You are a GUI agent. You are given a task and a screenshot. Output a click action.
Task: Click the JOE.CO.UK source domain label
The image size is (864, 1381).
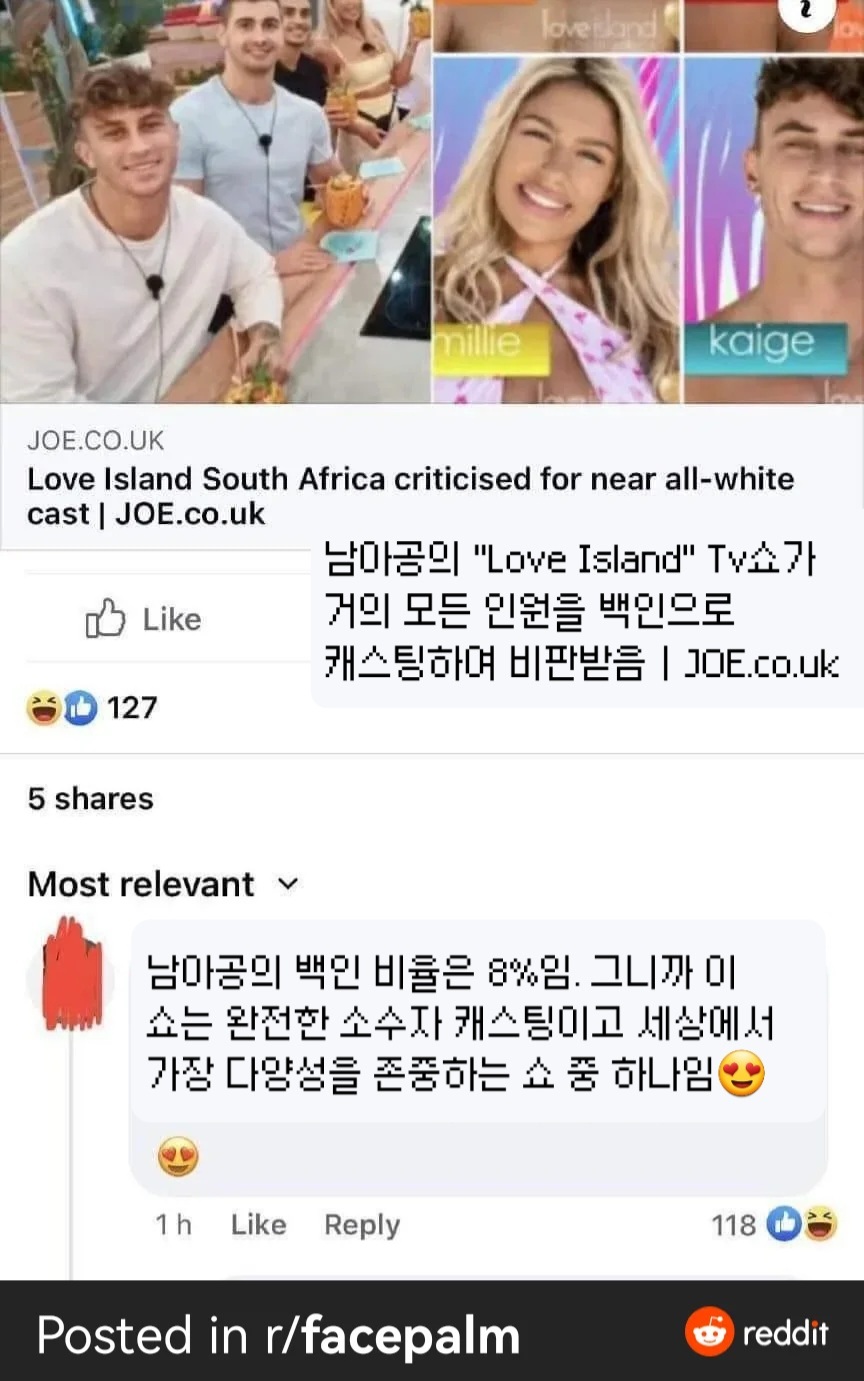(96, 441)
